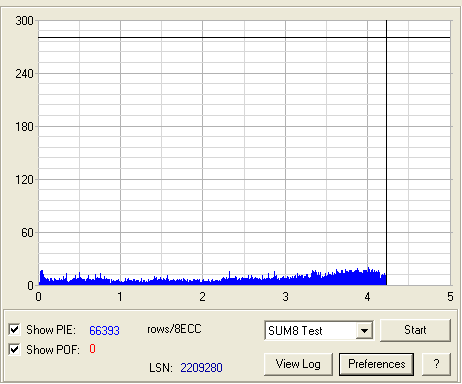
Task: Click the vertical black scan position marker
Action: point(386,153)
